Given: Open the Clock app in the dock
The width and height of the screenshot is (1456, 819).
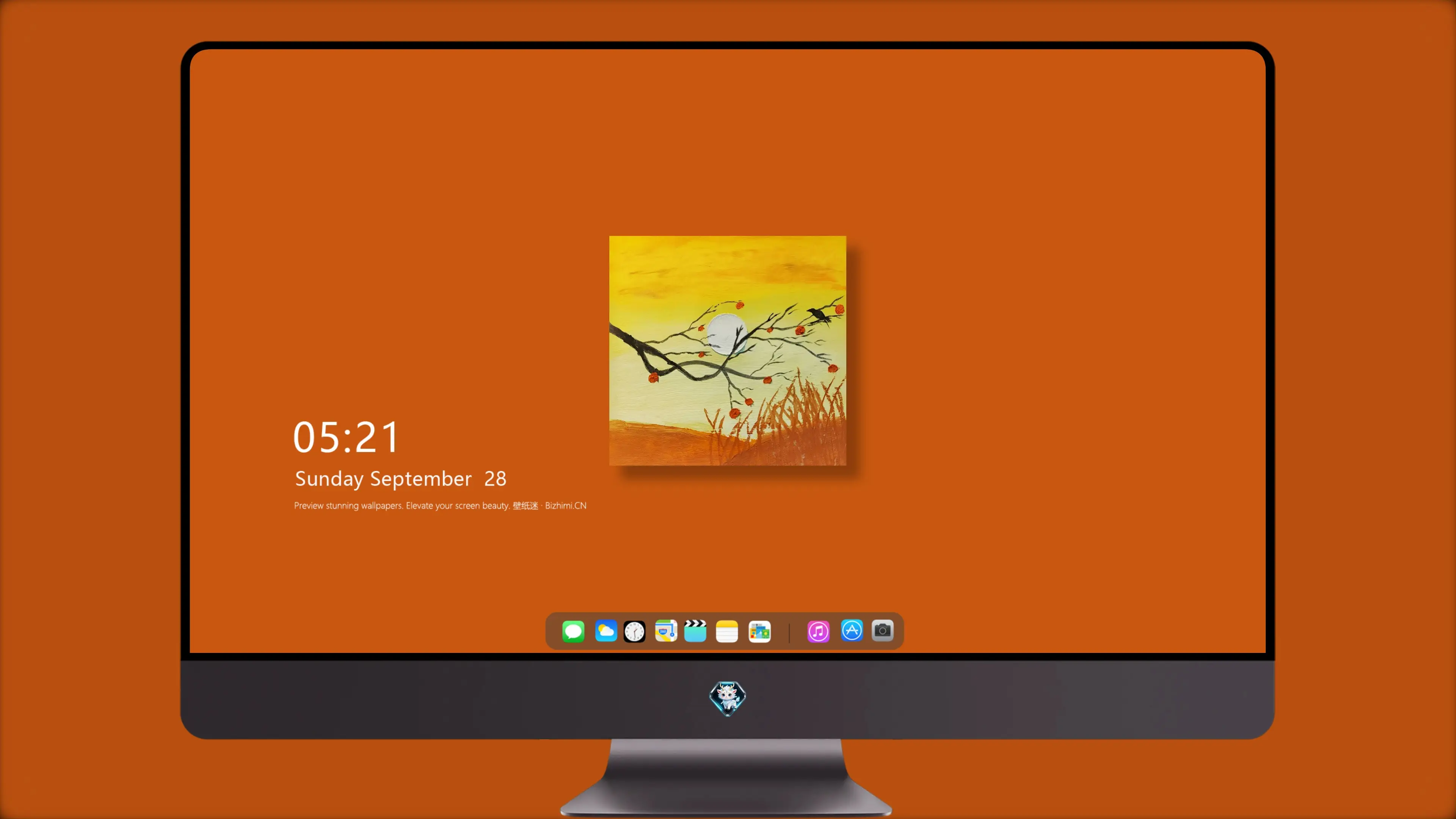Looking at the screenshot, I should 634,631.
